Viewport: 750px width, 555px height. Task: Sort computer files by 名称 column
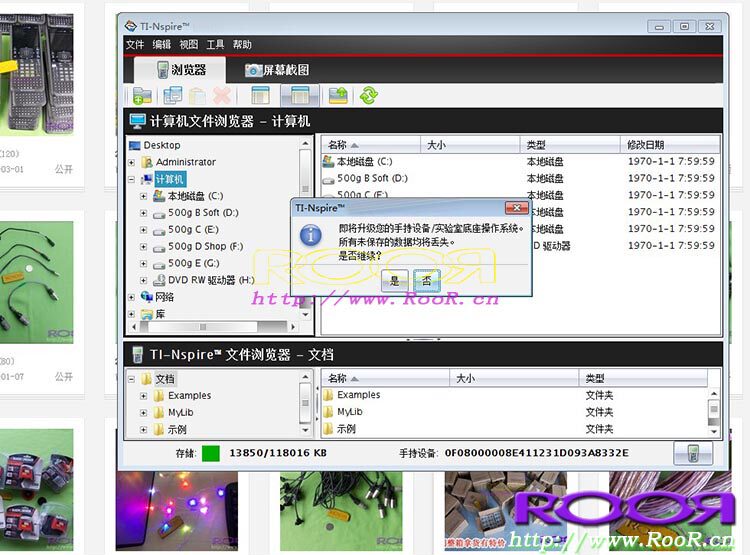coord(371,144)
